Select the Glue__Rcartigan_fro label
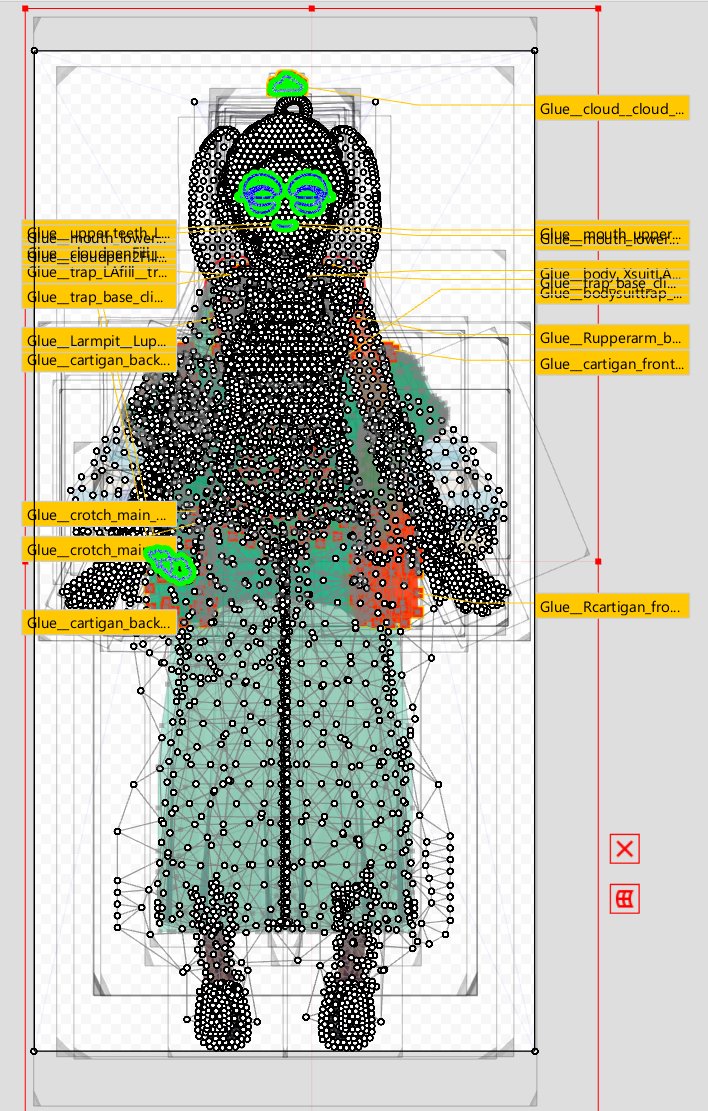 612,607
